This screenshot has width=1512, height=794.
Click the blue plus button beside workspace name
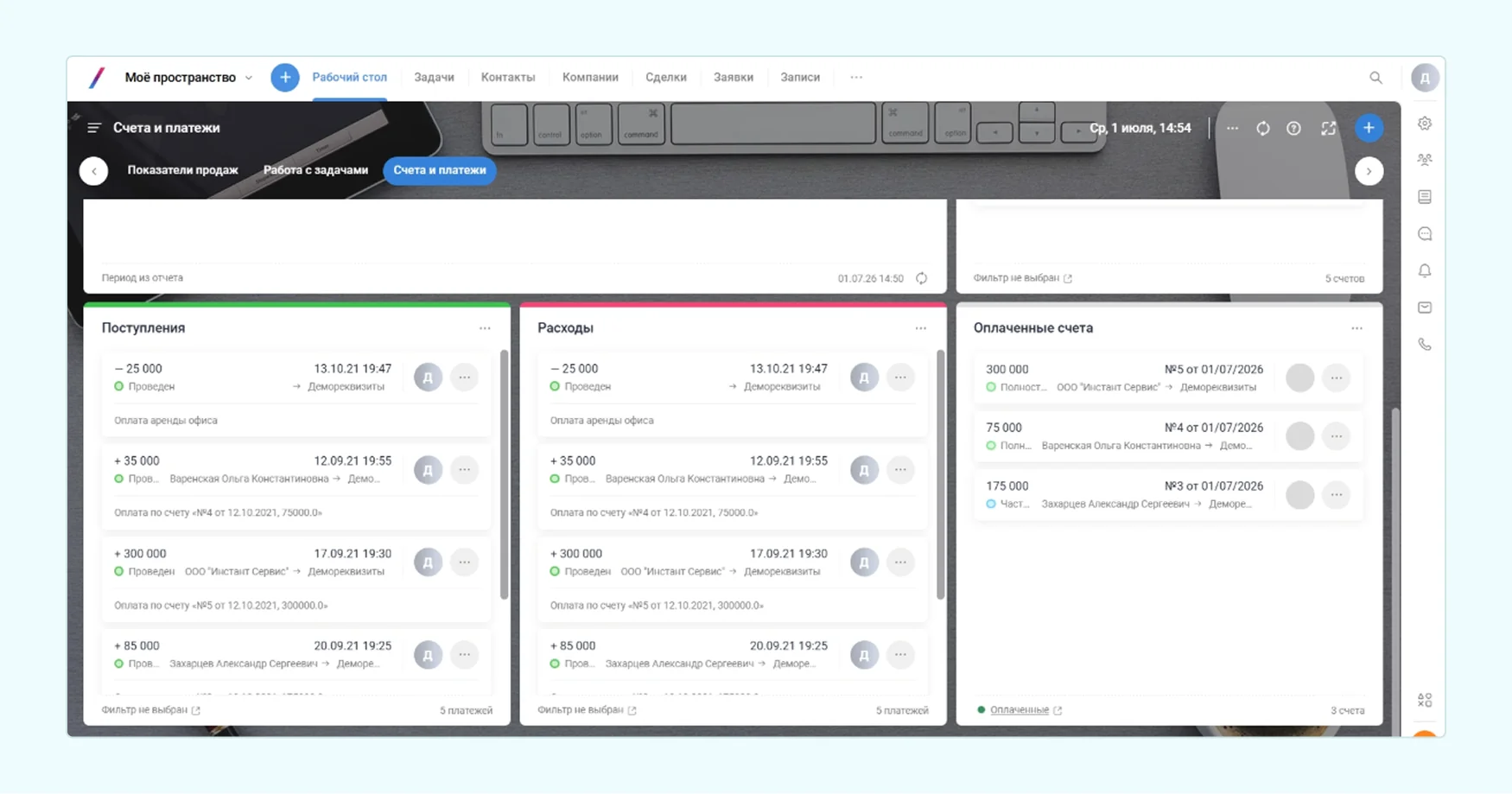285,78
